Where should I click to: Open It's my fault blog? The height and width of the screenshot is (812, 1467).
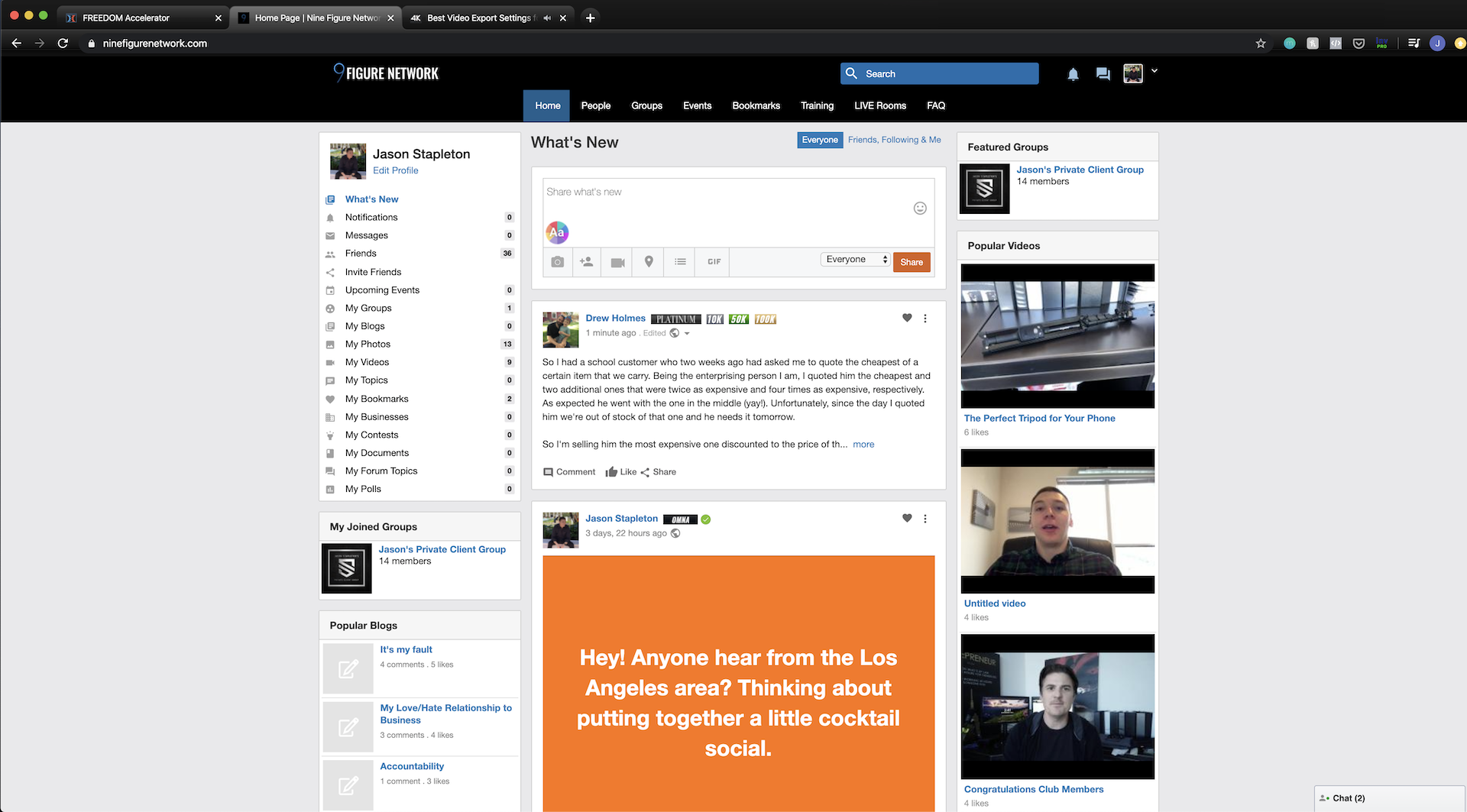pos(406,649)
